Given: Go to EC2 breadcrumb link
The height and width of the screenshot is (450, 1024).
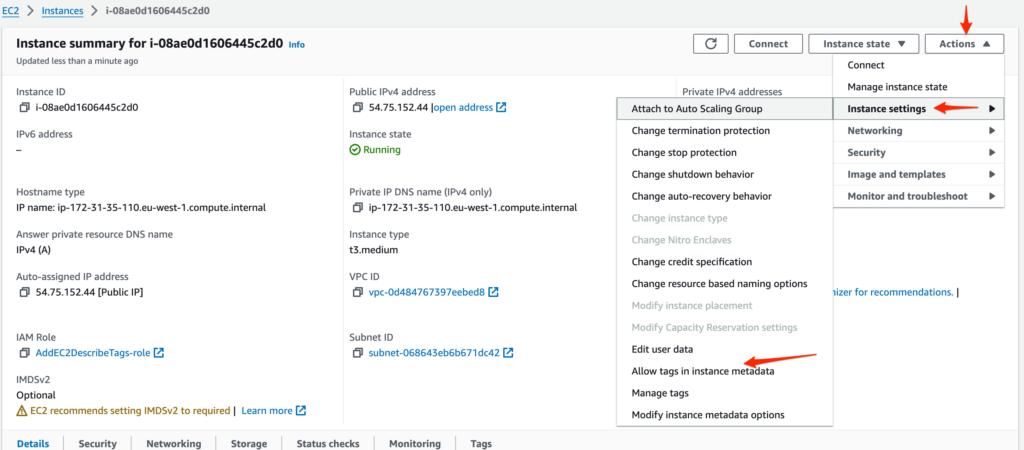Looking at the screenshot, I should (10, 11).
